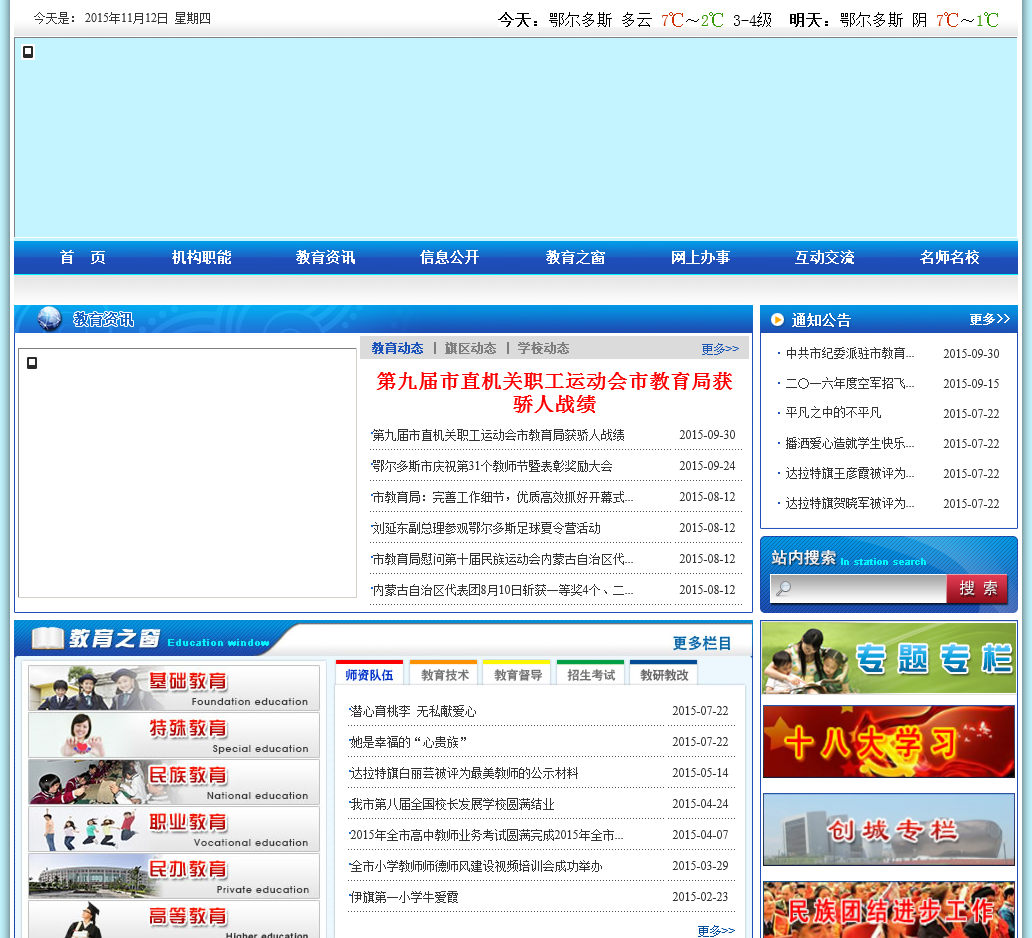
Task: Open article 潜心育桃李 无私献爱心
Action: (413, 711)
